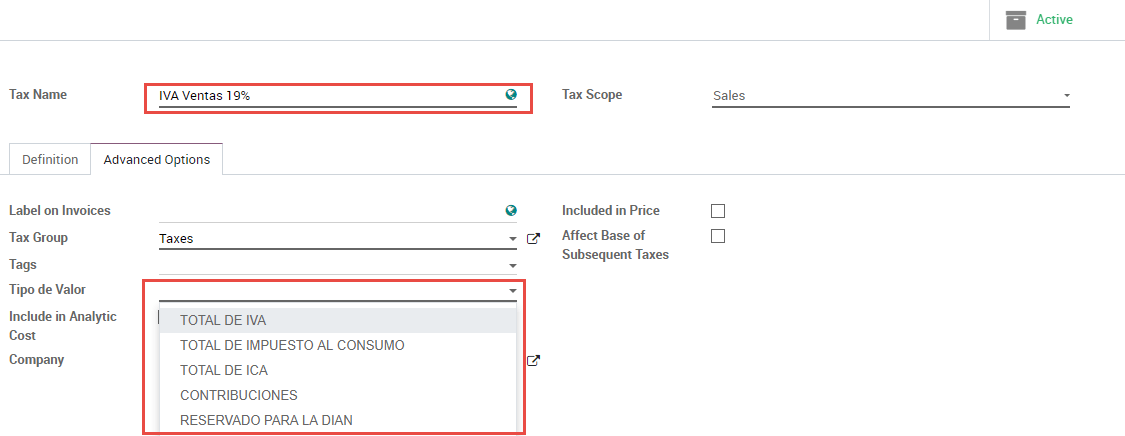Enable the Included in Price checkbox

[x=717, y=211]
